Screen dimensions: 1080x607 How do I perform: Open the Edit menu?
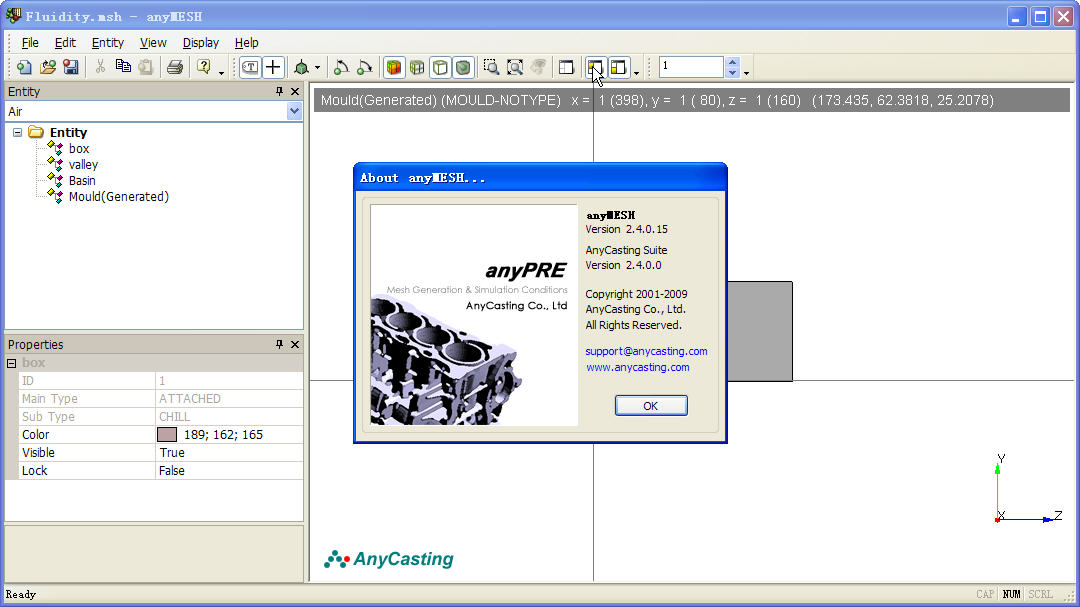pos(65,43)
